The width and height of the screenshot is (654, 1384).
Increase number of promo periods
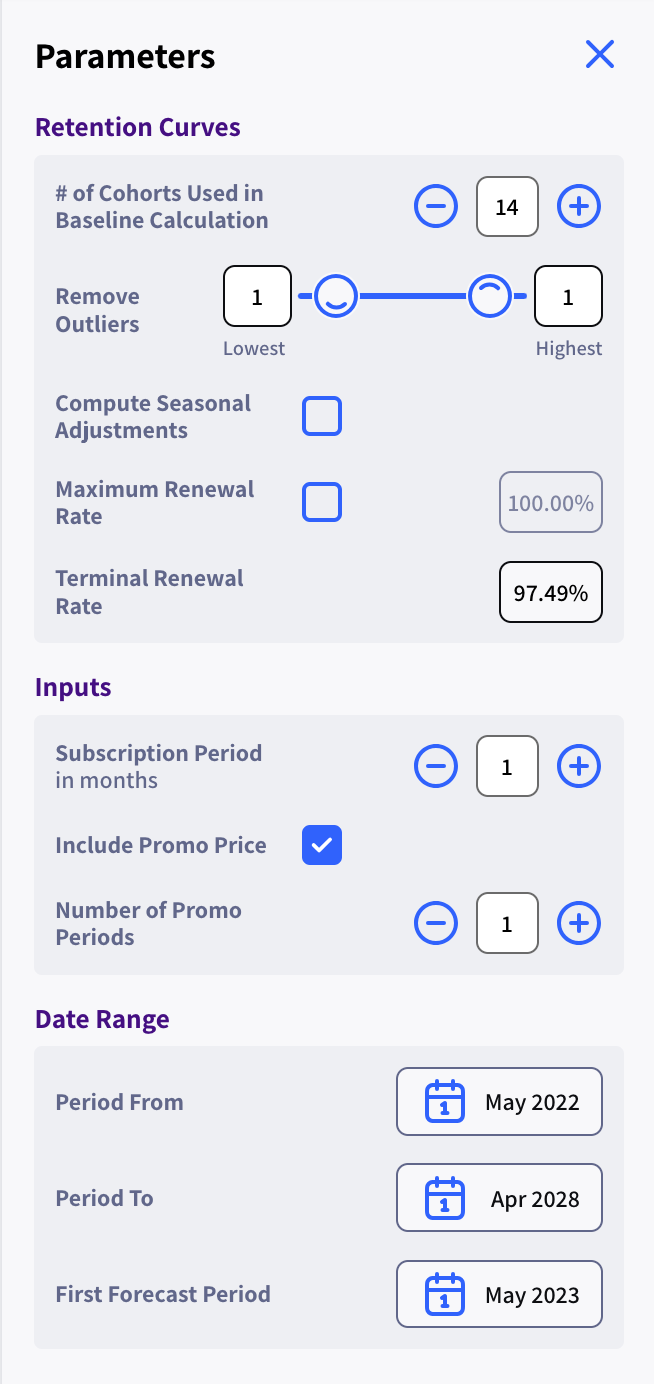pos(579,924)
